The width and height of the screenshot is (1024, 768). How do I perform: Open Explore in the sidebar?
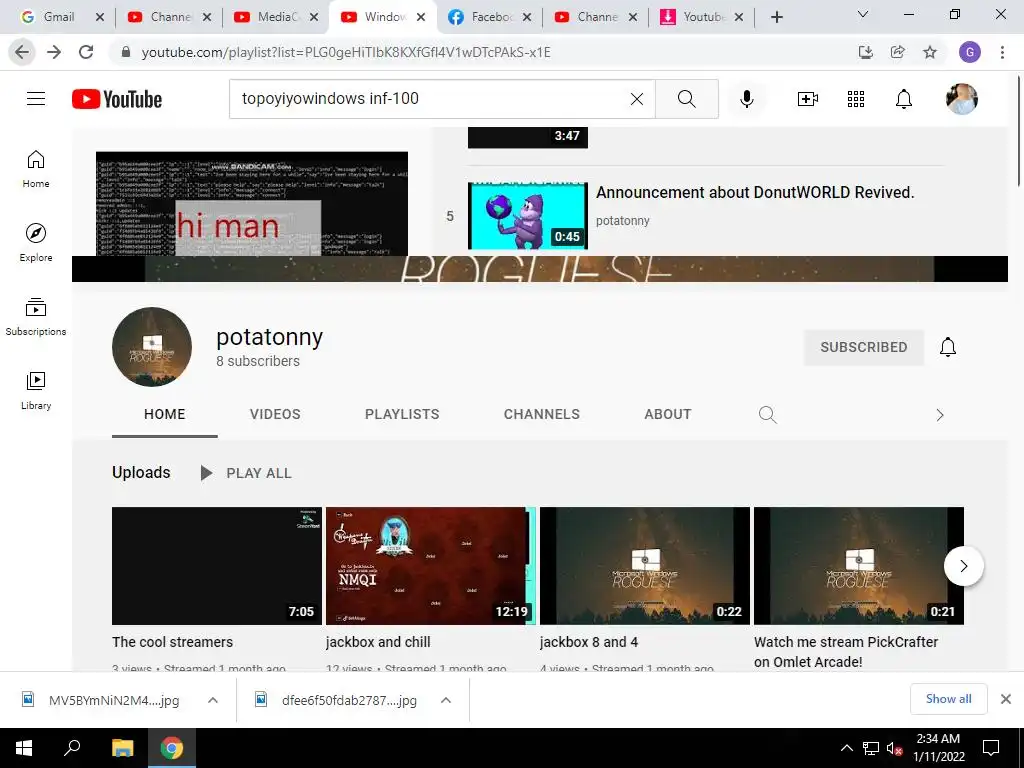click(36, 243)
